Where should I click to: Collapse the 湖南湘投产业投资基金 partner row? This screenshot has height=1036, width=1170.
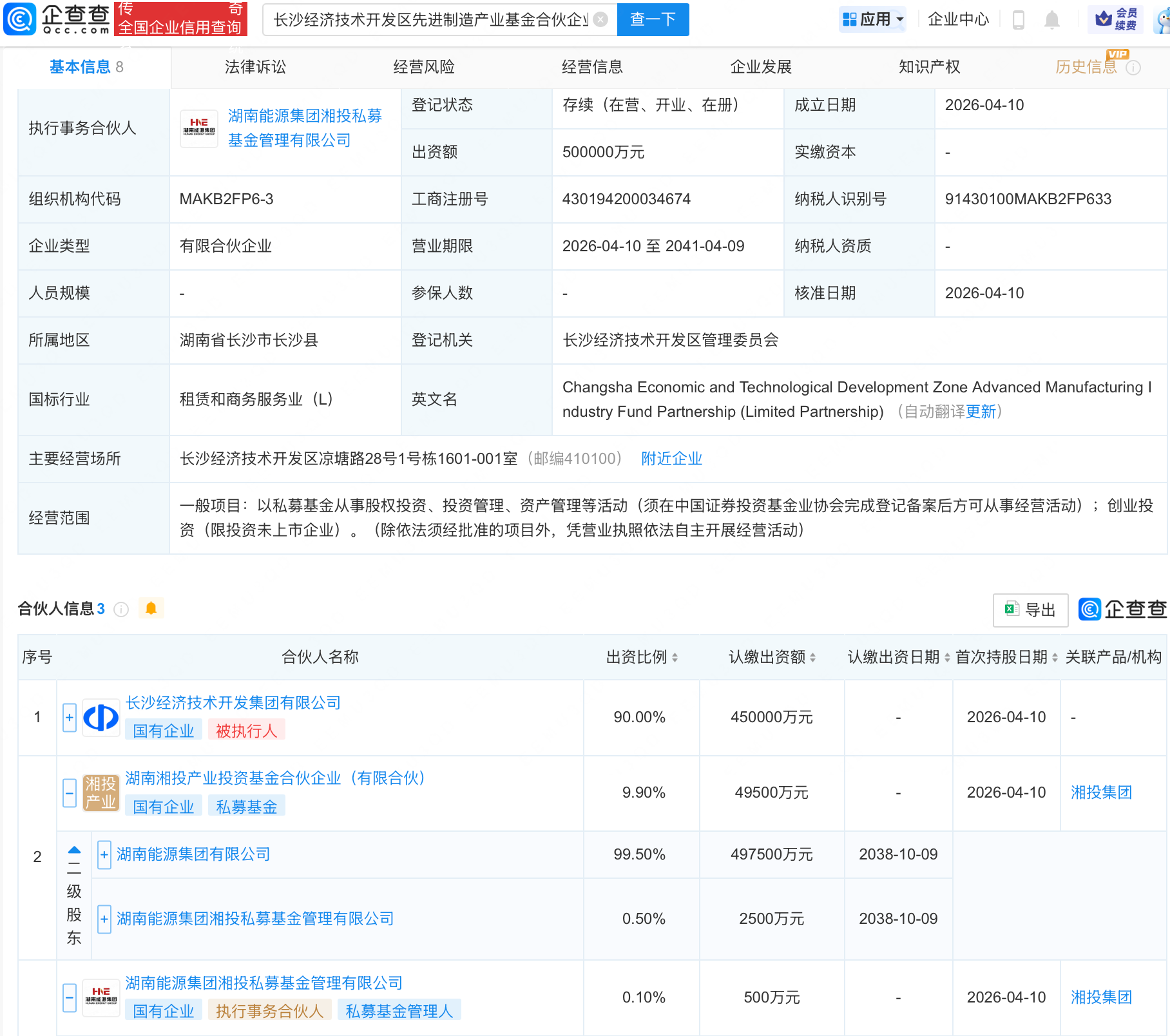pyautogui.click(x=69, y=793)
